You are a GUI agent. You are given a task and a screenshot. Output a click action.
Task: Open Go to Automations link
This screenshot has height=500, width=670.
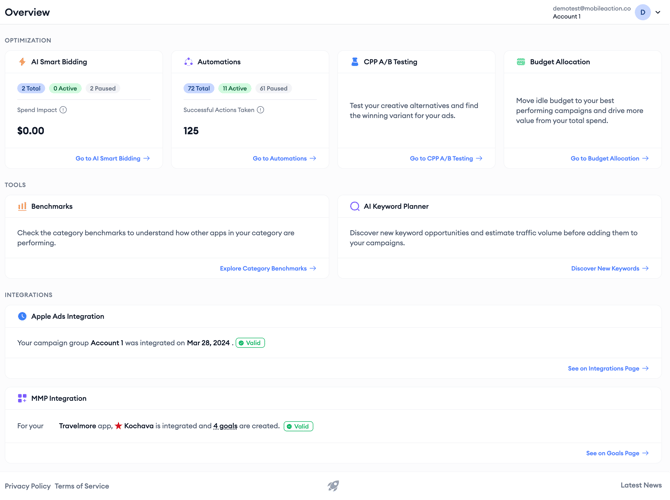284,159
